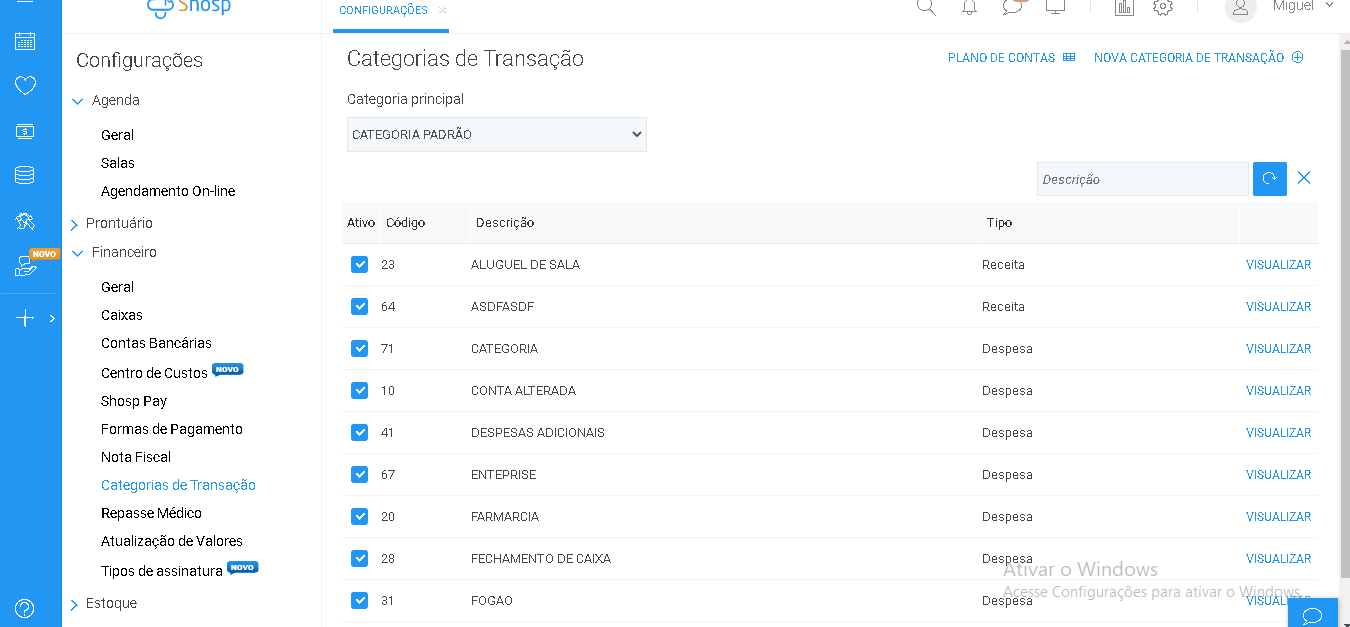The image size is (1350, 627).
Task: Expand the Estoque section
Action: [x=113, y=603]
